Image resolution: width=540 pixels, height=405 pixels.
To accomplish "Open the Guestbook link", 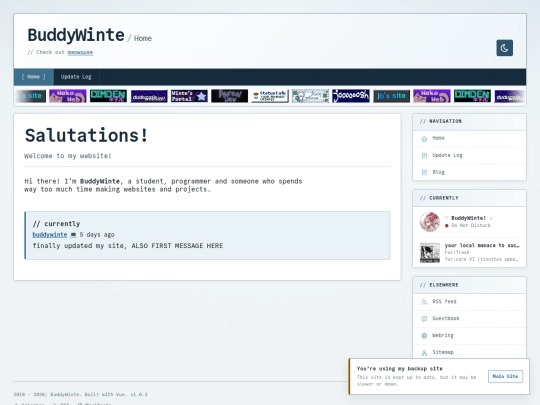I will point(469,319).
